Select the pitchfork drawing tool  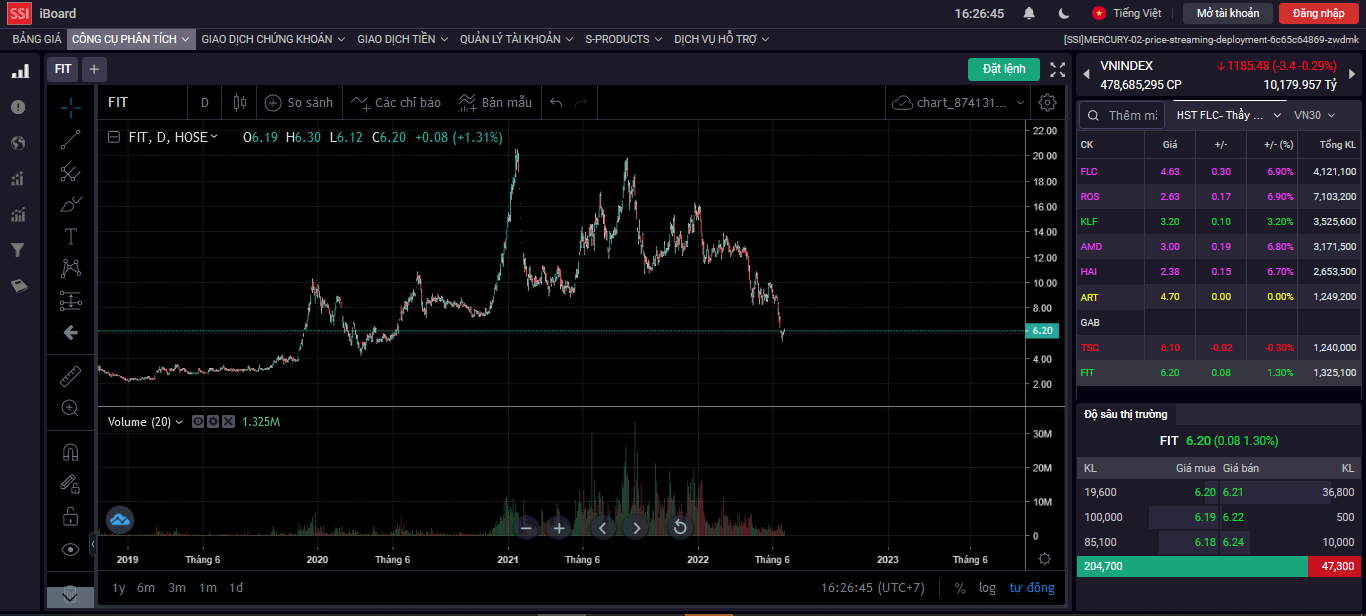click(70, 172)
